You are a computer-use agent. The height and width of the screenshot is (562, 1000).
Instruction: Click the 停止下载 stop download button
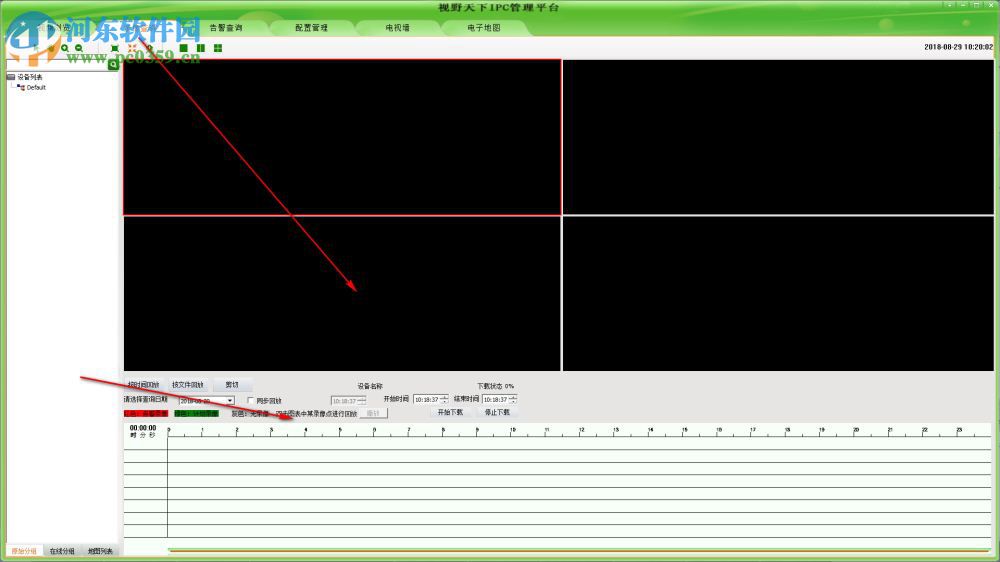click(x=497, y=413)
